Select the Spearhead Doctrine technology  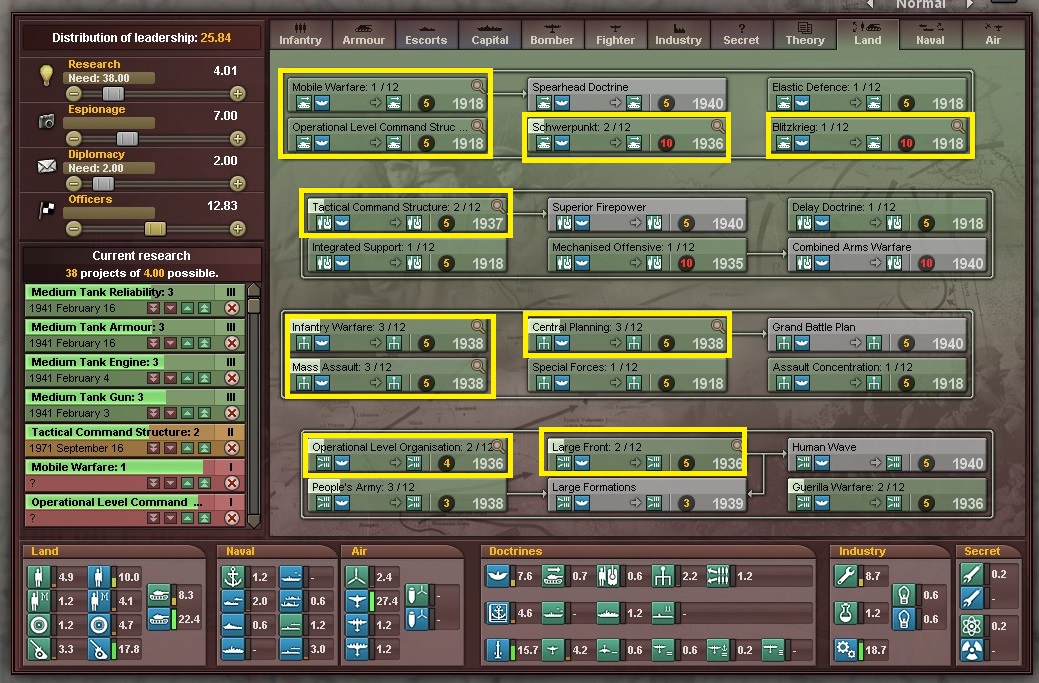(627, 95)
